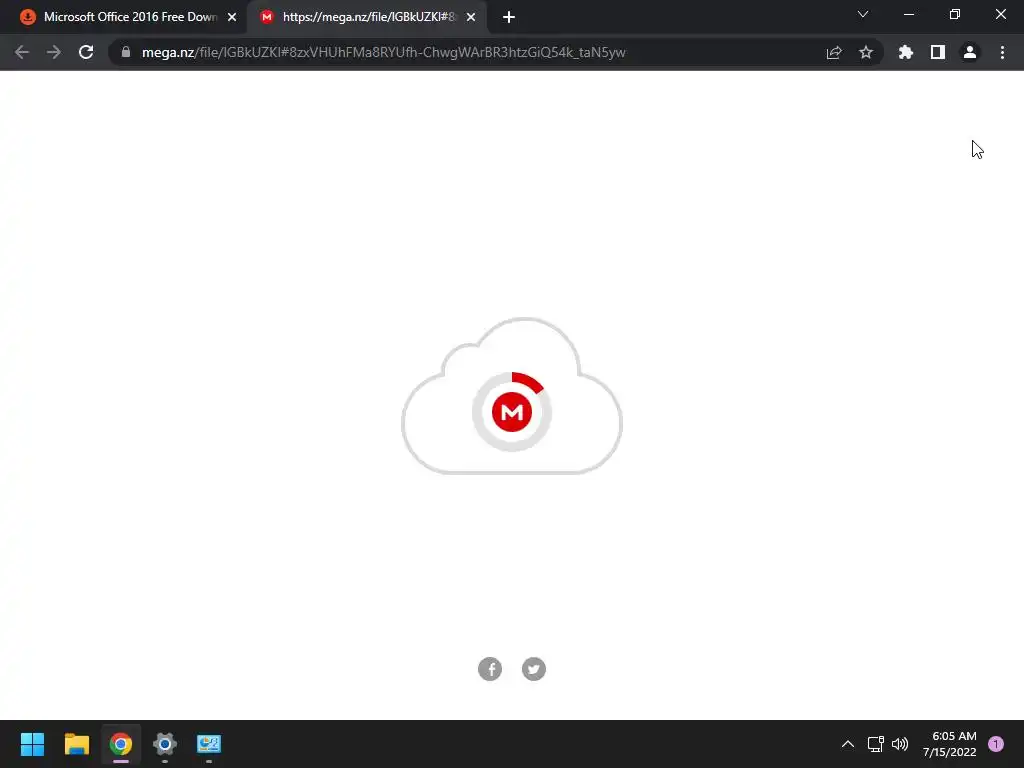Screen dimensions: 1024x768
Task: View site information lock icon
Action: pyautogui.click(x=126, y=52)
